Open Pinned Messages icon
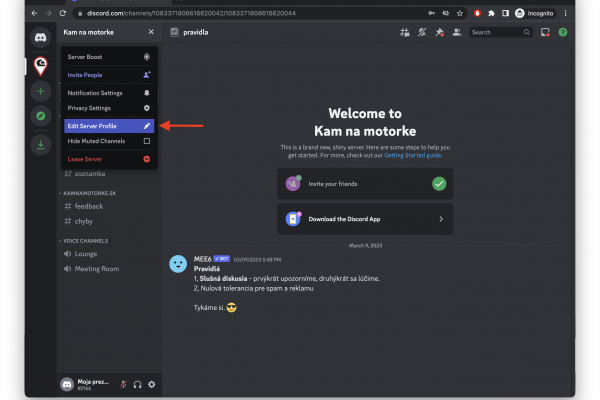Screen dimensions: 600x400 click(439, 33)
